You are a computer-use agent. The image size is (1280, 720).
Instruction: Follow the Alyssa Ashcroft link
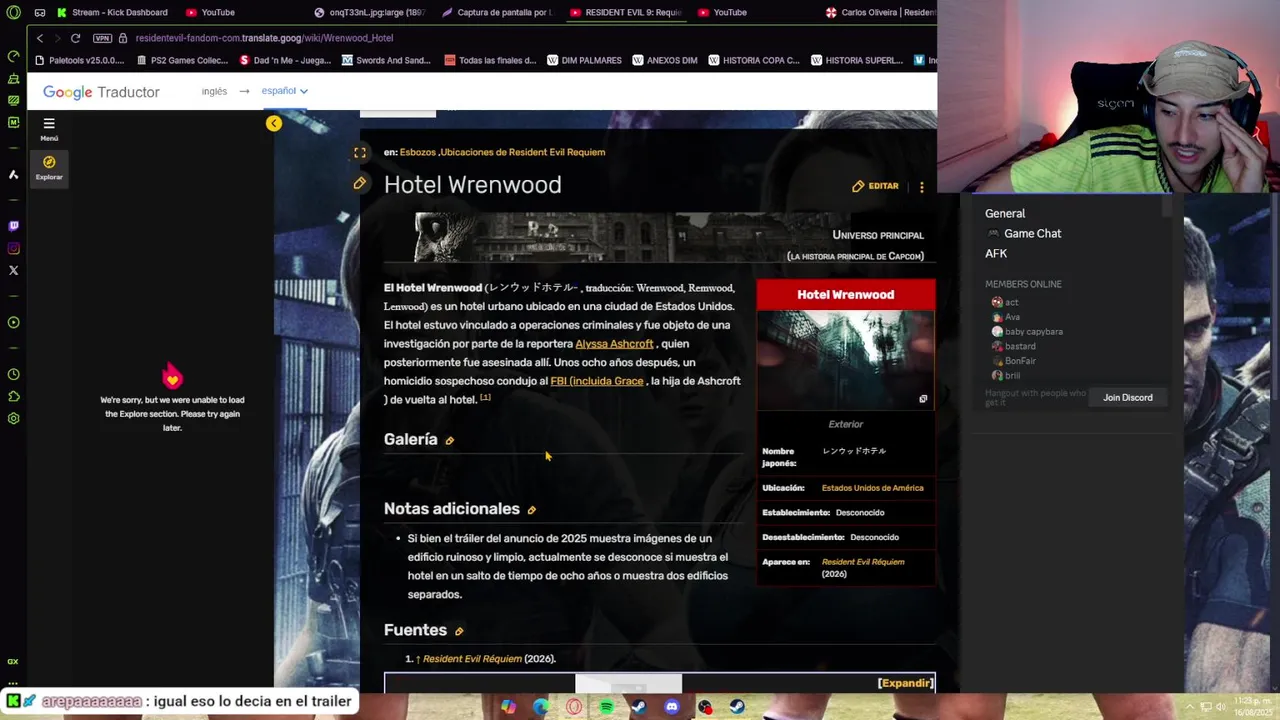pos(614,344)
